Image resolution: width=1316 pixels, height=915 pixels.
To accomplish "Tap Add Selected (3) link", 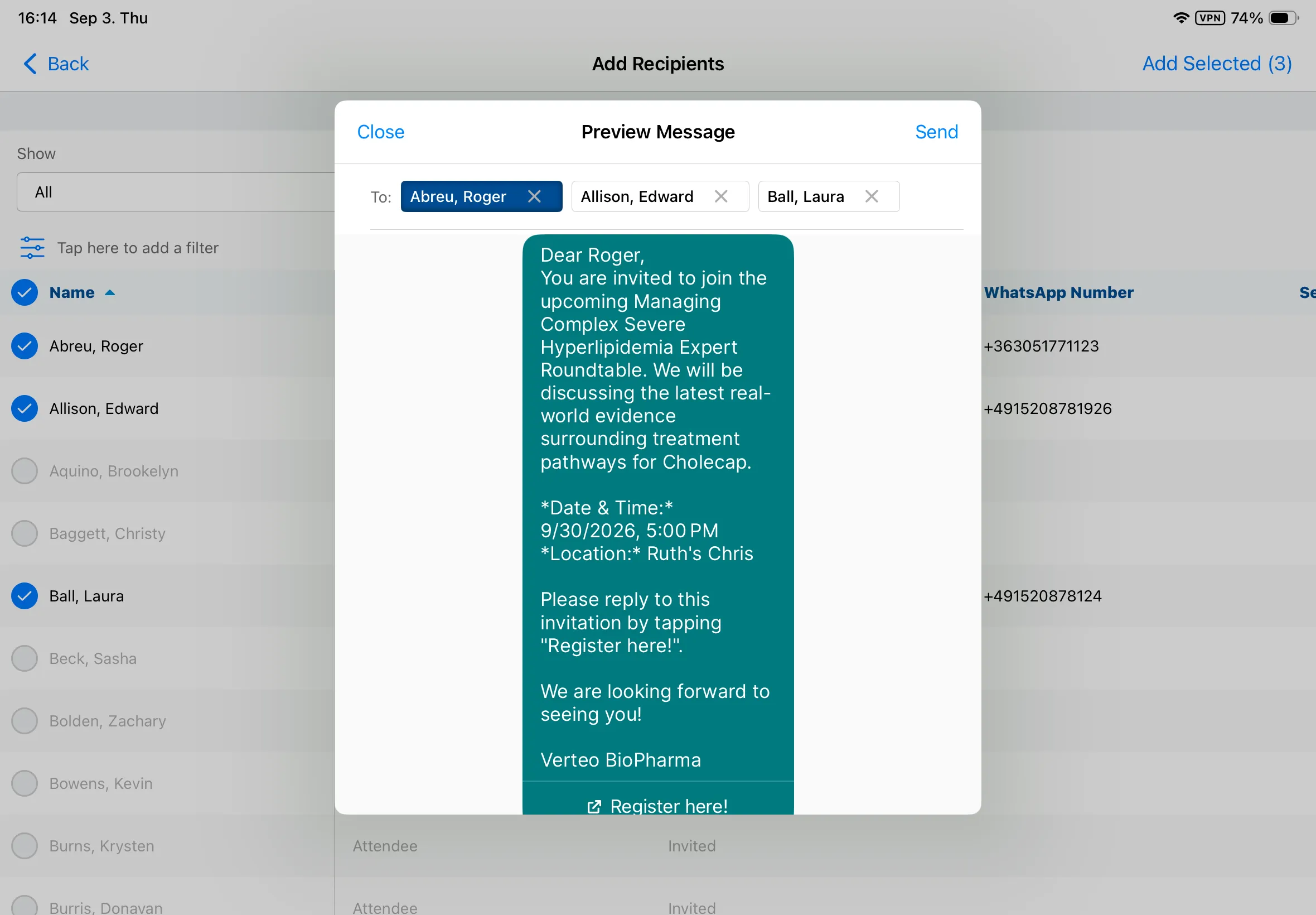I will click(1217, 64).
